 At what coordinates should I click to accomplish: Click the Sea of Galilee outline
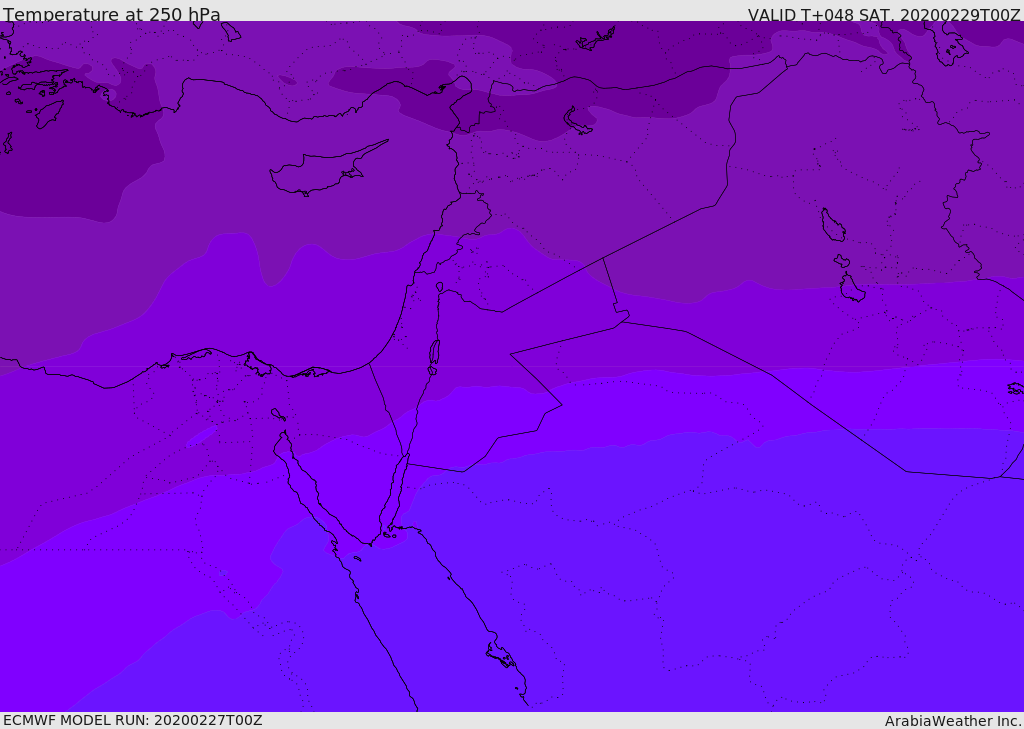pos(440,287)
